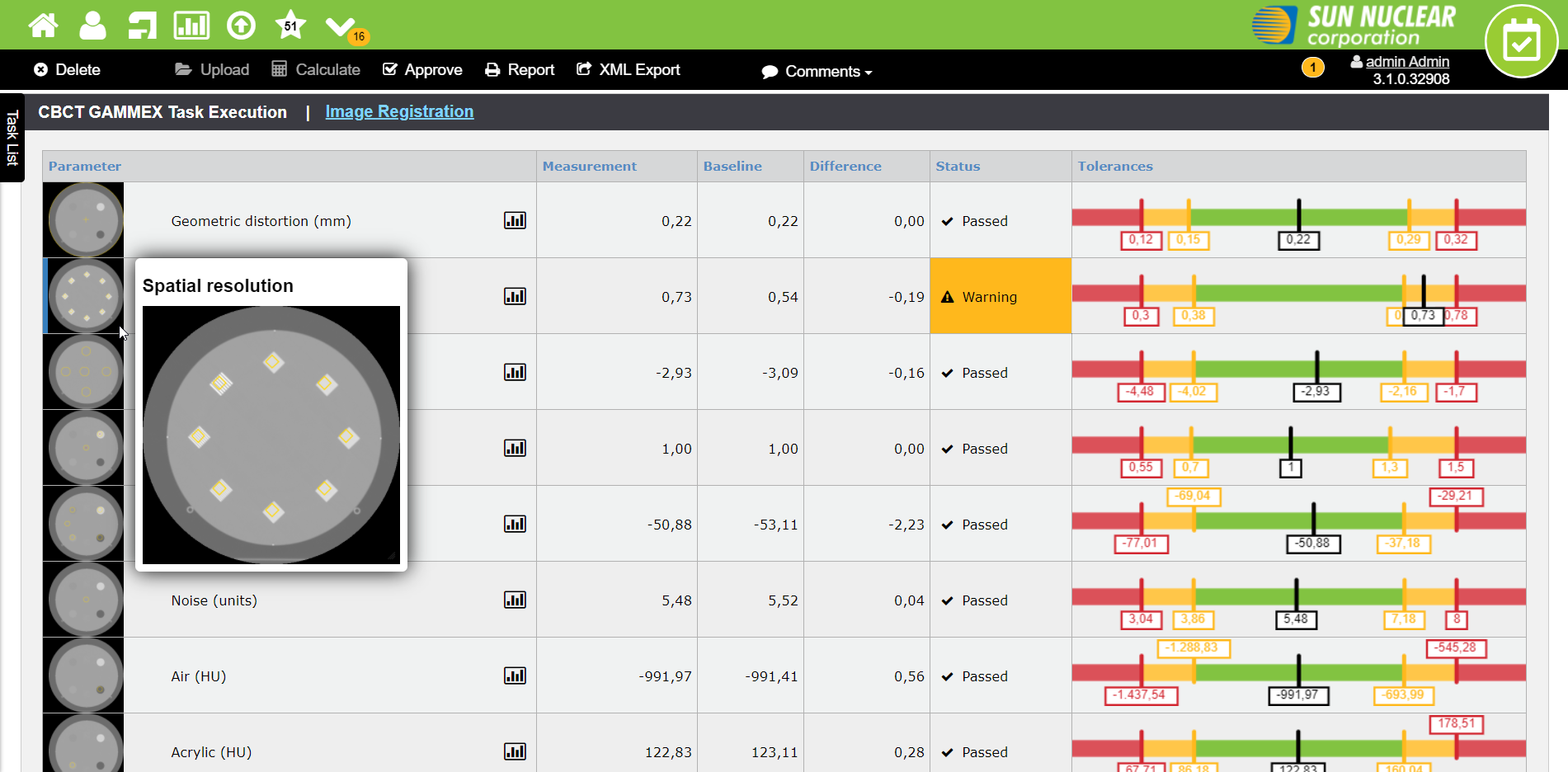Approve the task results
The image size is (1568, 772).
point(422,70)
